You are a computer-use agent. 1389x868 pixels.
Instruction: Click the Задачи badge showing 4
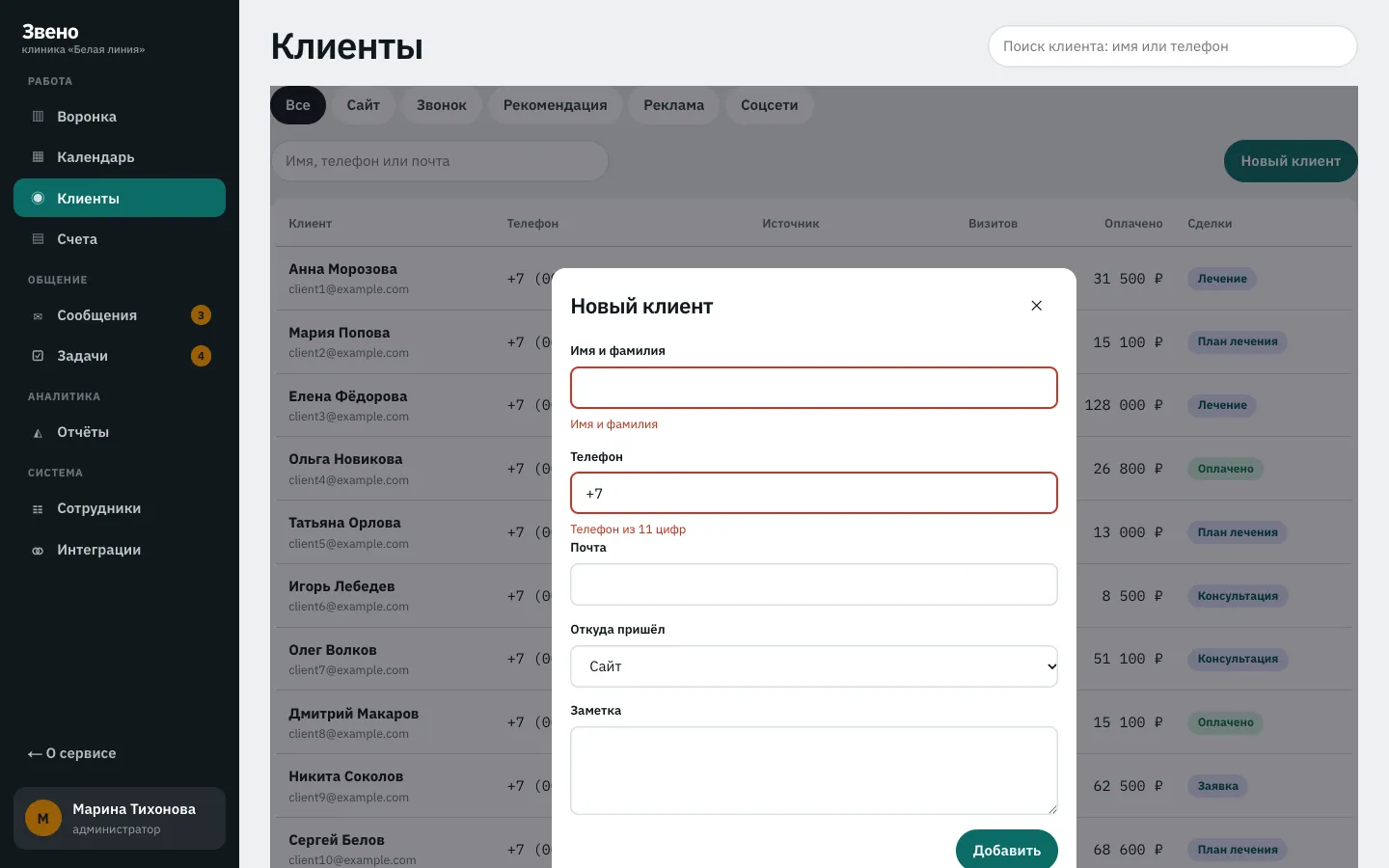coord(201,356)
